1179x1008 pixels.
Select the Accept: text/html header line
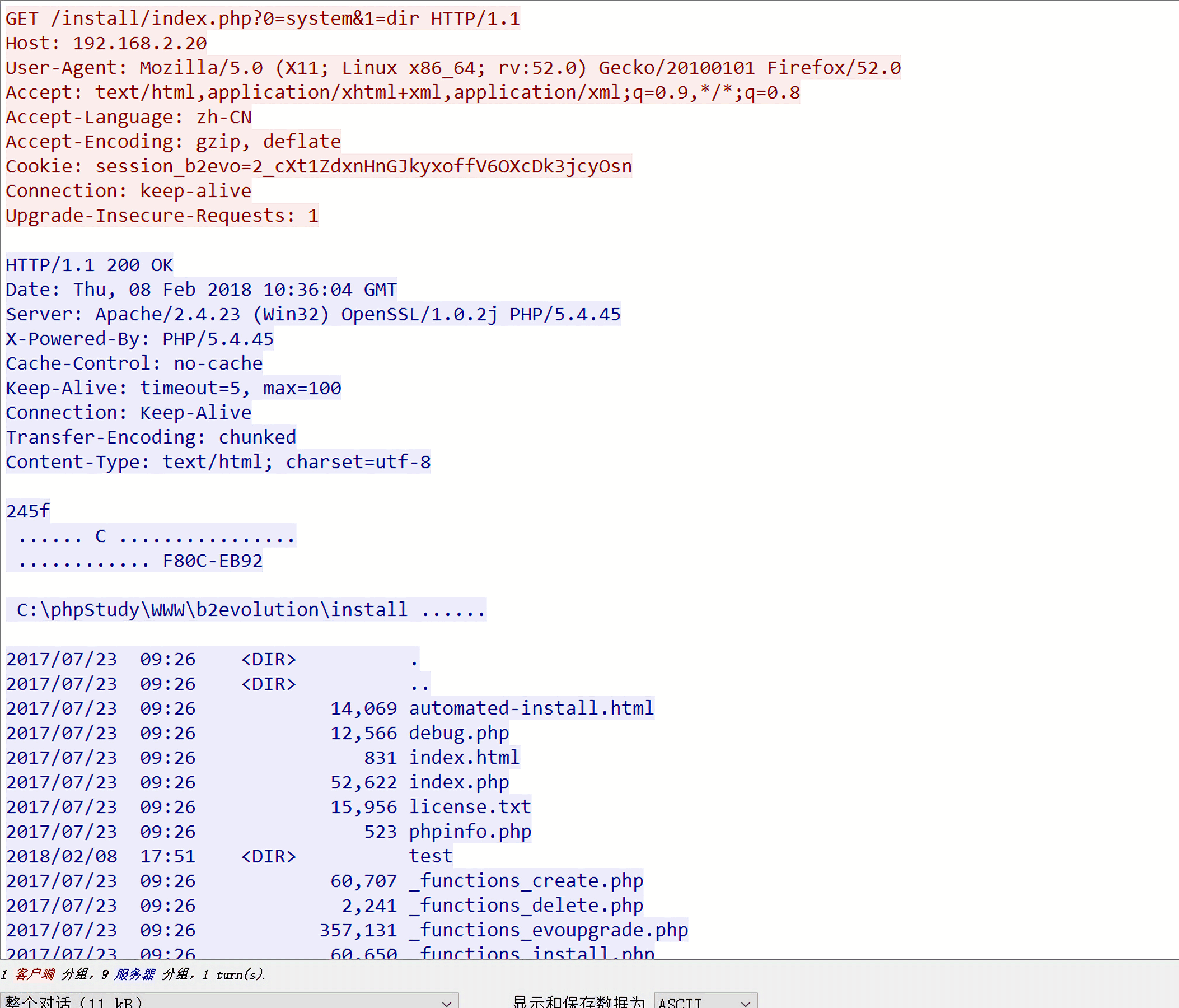point(403,92)
